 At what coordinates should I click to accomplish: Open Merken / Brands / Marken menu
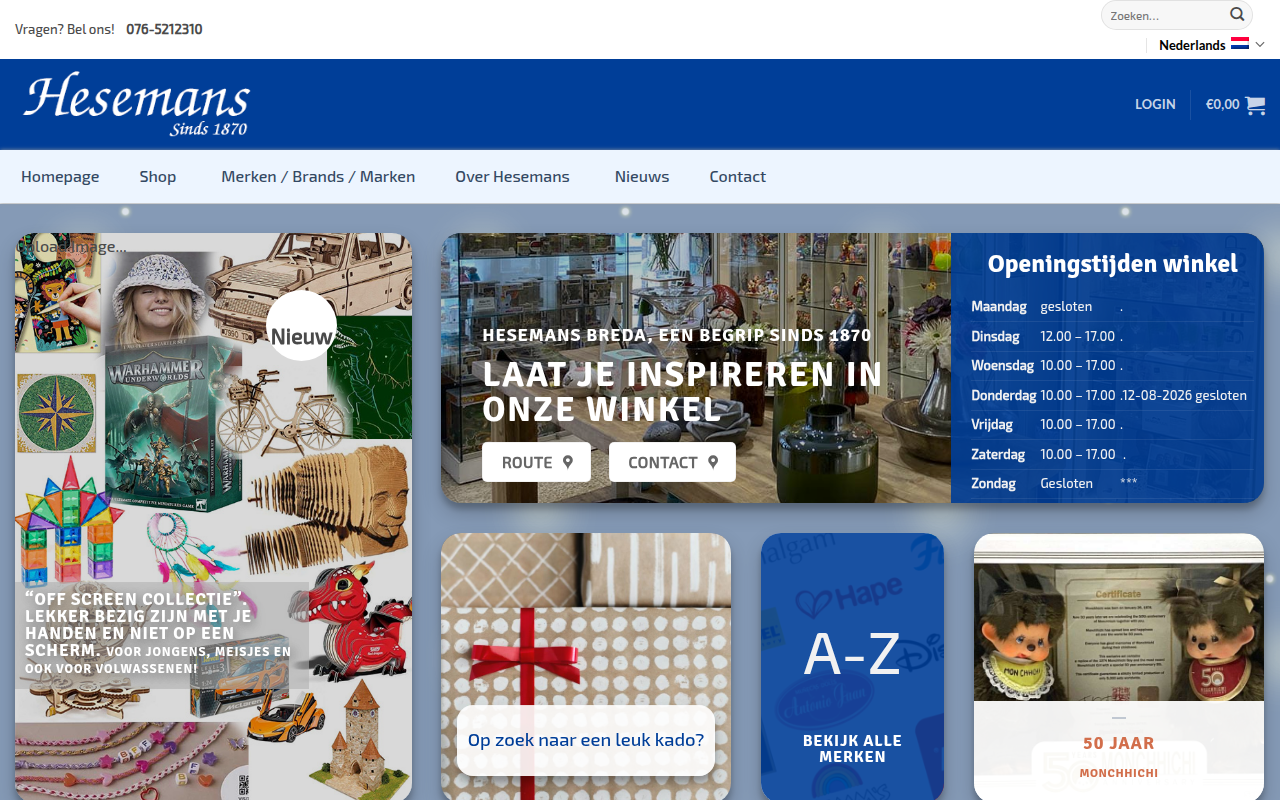pyautogui.click(x=318, y=176)
